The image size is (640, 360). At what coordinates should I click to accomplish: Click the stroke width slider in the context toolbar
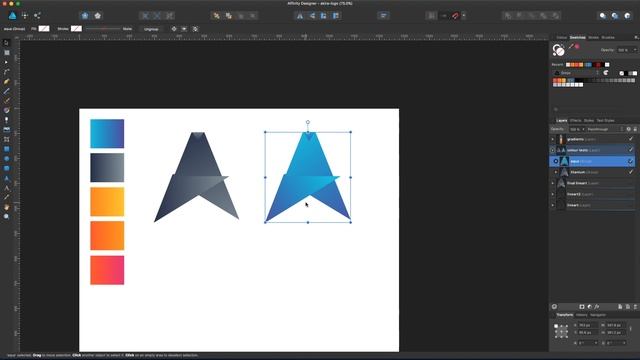point(103,29)
